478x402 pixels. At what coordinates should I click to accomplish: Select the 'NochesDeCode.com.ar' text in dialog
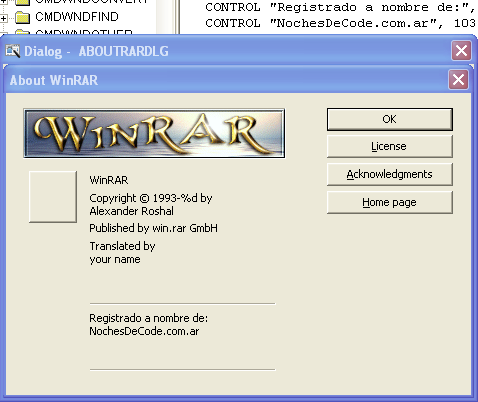click(144, 331)
